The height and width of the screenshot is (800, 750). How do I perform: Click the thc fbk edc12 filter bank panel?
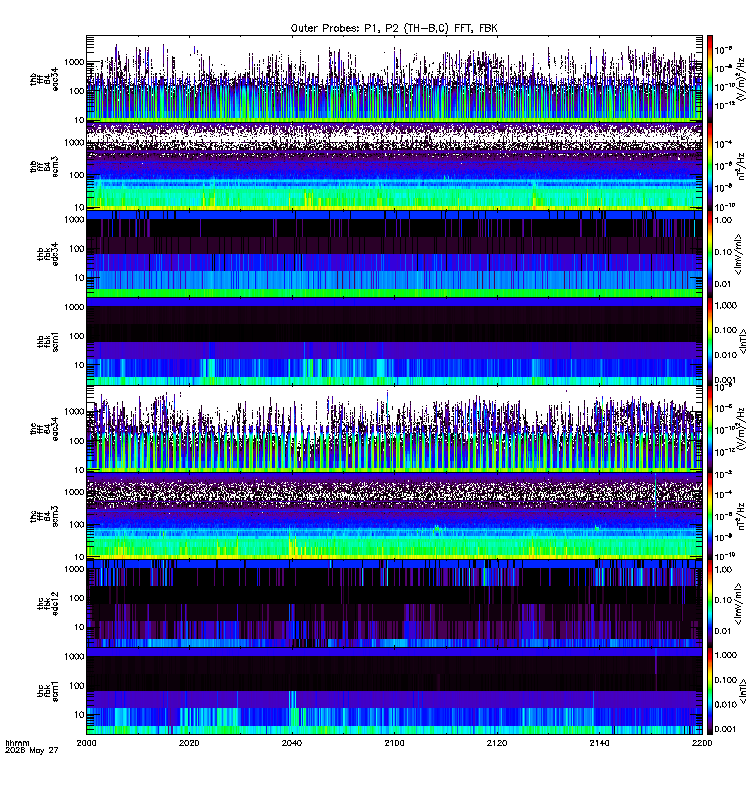coord(394,604)
